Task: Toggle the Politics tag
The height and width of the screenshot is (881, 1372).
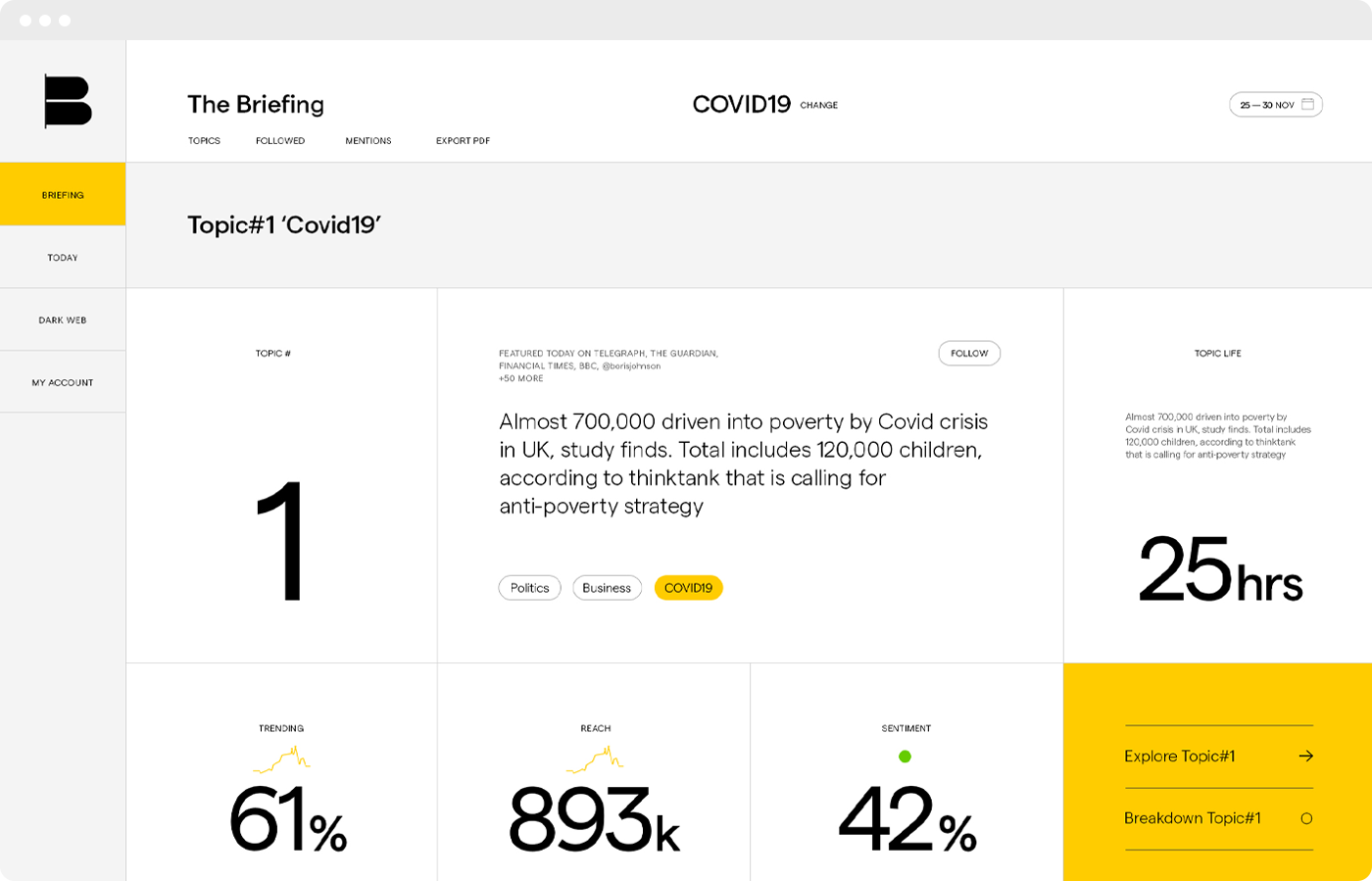Action: 529,588
